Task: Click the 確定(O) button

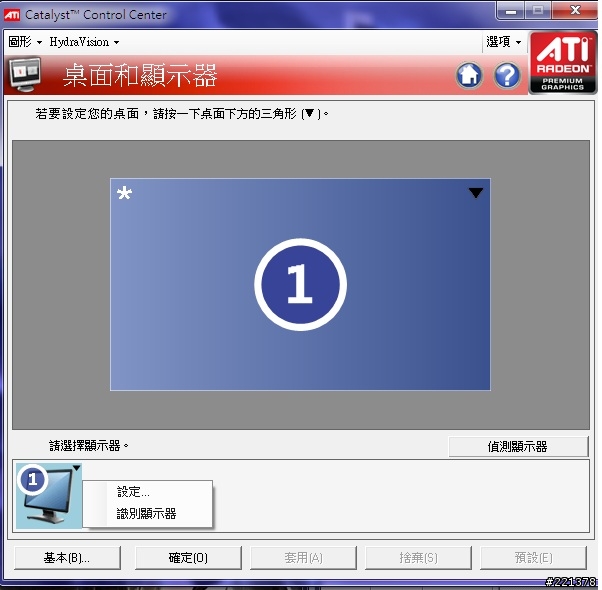Action: (188, 557)
